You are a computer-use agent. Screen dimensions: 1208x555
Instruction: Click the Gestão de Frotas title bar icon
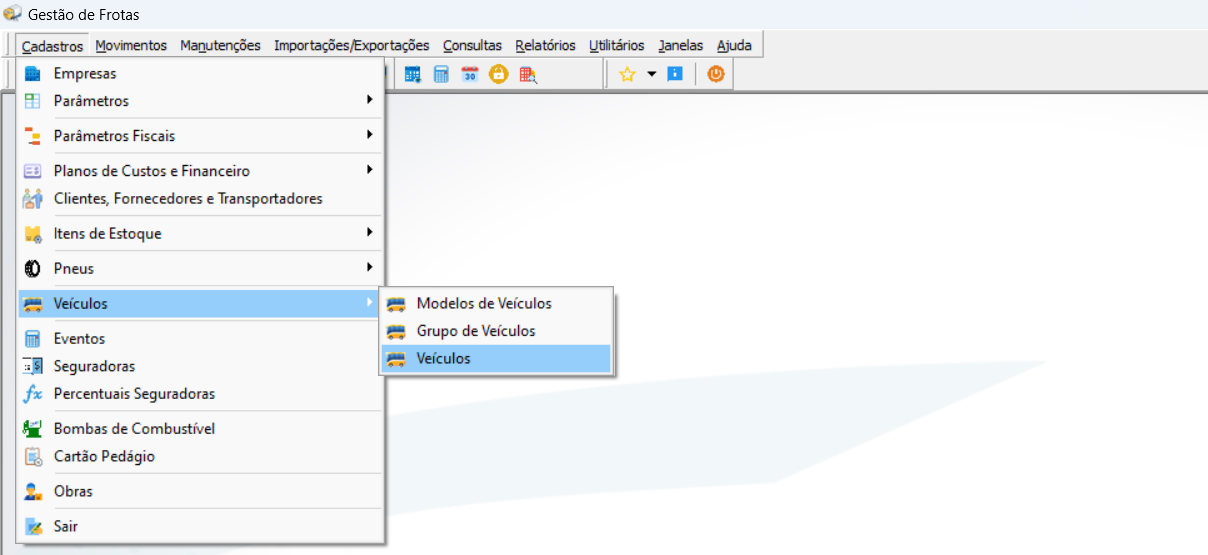12,15
